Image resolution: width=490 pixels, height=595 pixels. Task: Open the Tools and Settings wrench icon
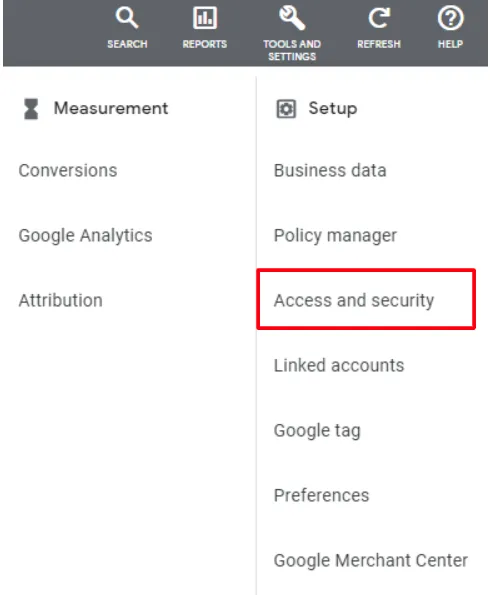click(x=292, y=18)
